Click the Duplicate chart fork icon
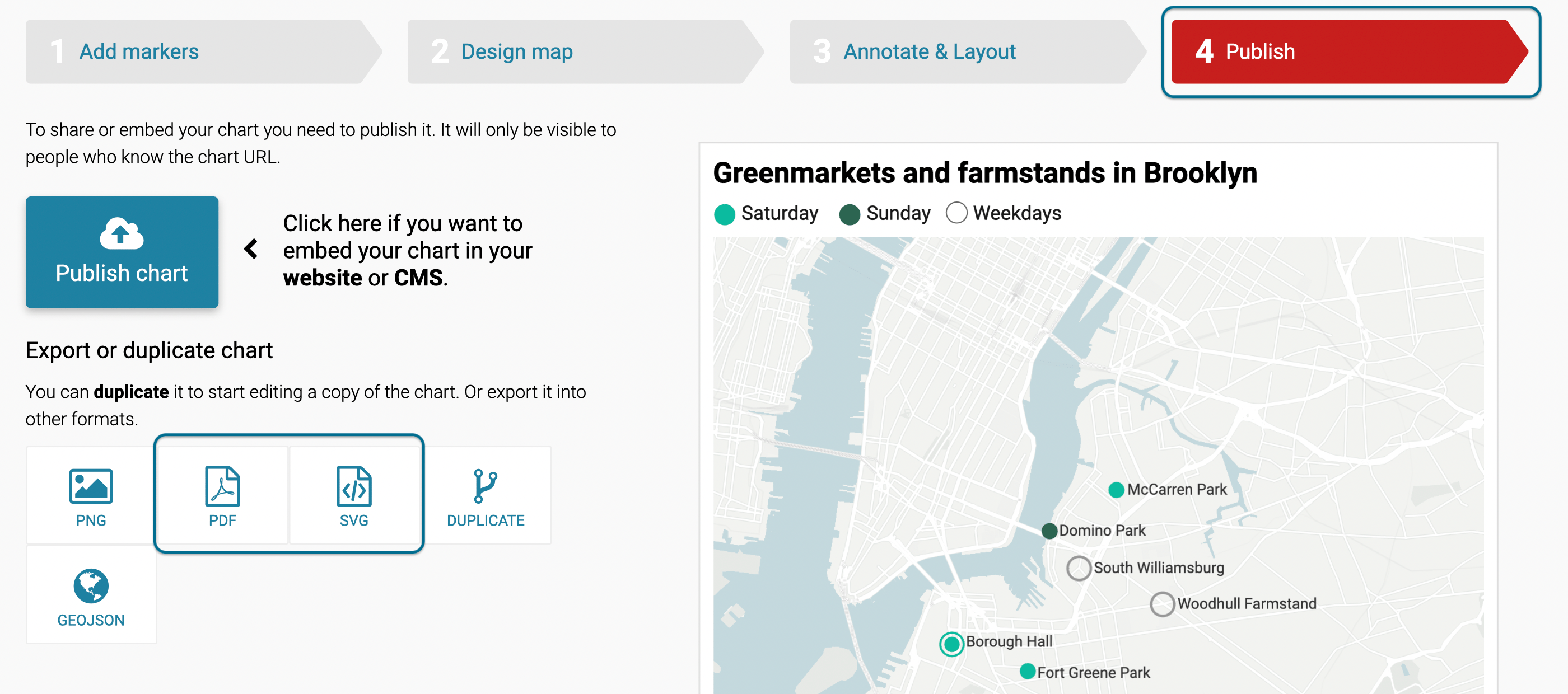 [x=485, y=486]
